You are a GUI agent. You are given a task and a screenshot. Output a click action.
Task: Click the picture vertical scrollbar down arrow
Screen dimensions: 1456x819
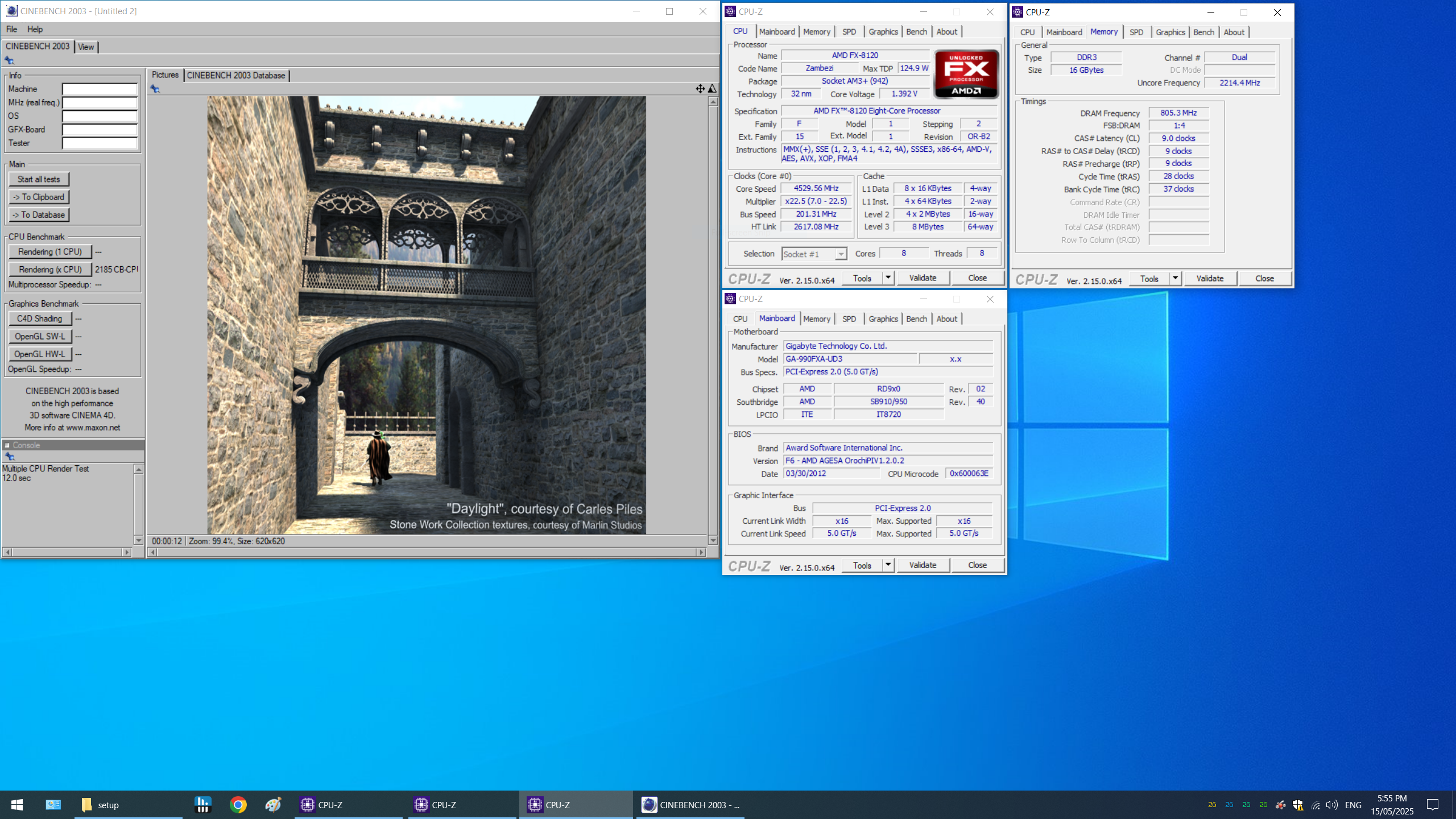click(x=713, y=540)
